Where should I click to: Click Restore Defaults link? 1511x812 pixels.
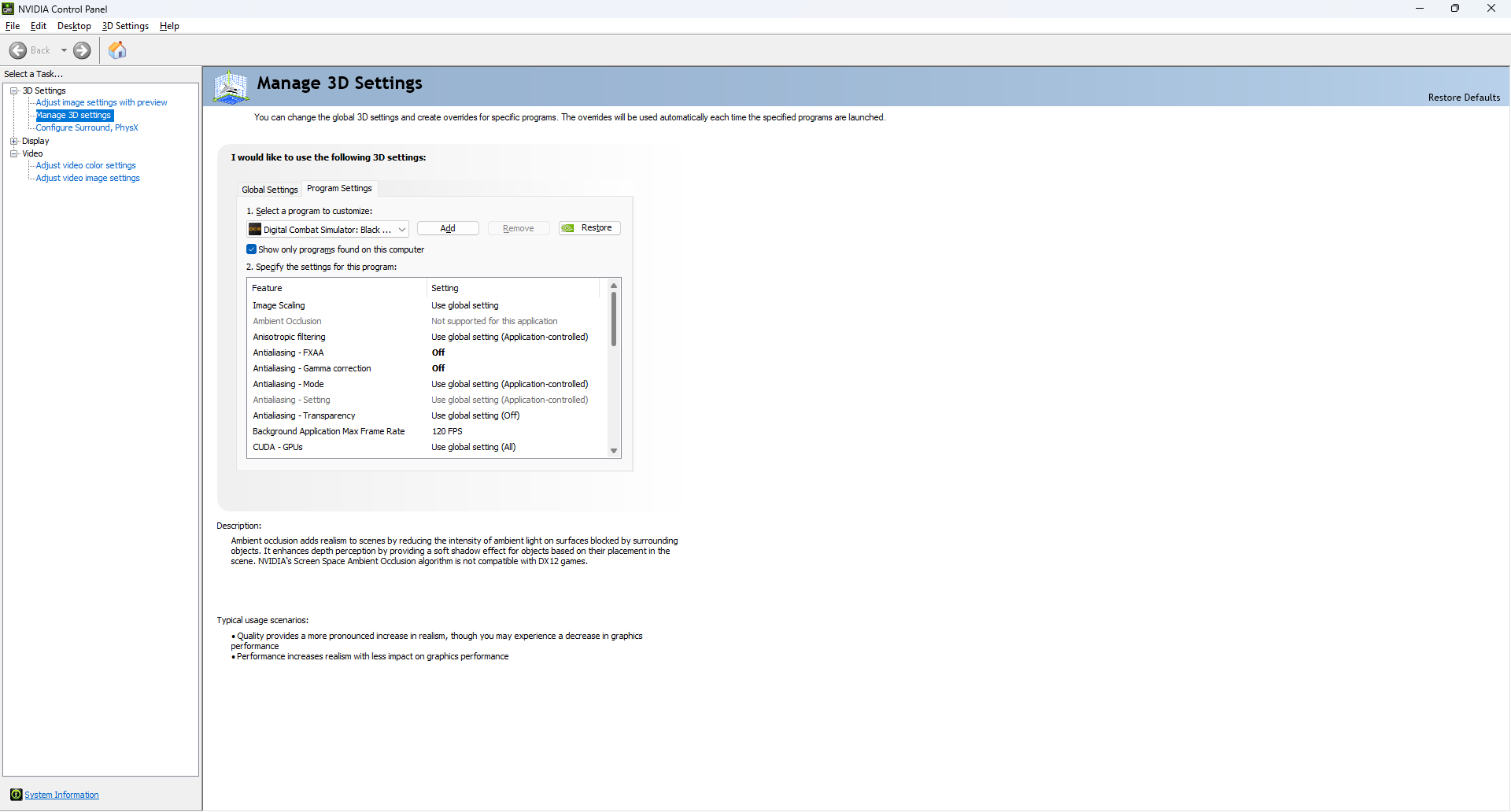[x=1464, y=98]
